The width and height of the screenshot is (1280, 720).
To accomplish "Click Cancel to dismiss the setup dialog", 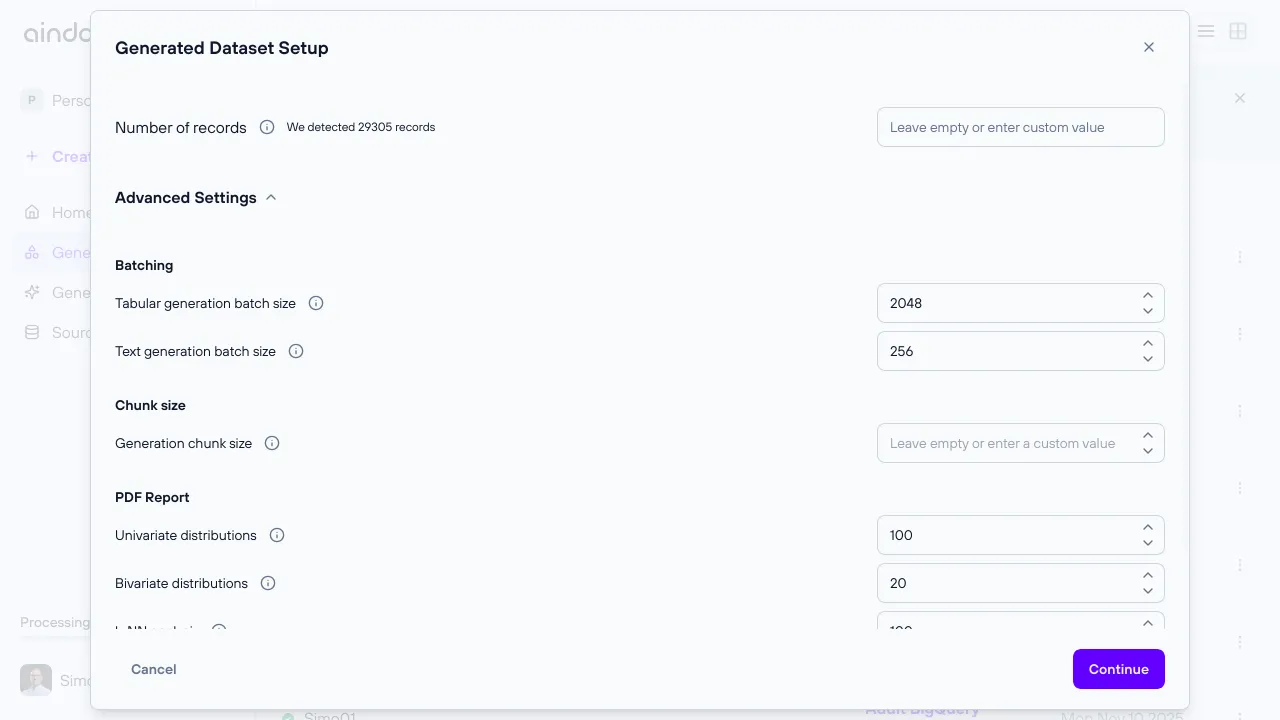I will click(x=153, y=669).
